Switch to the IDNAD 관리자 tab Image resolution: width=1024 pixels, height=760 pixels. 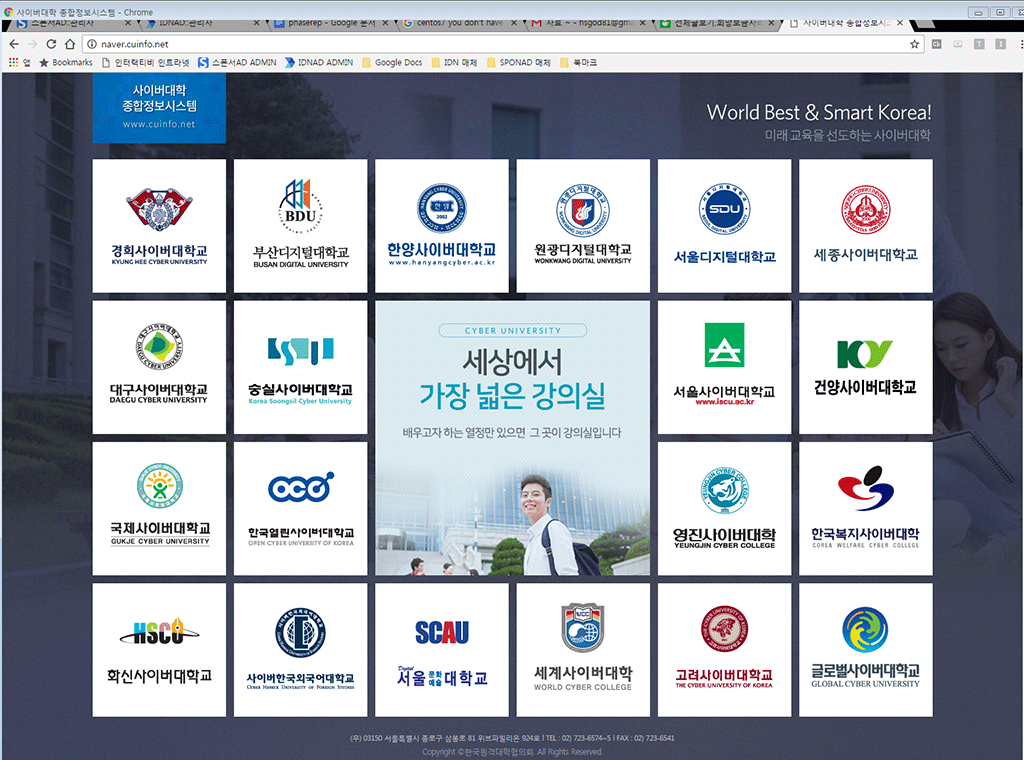coord(202,24)
